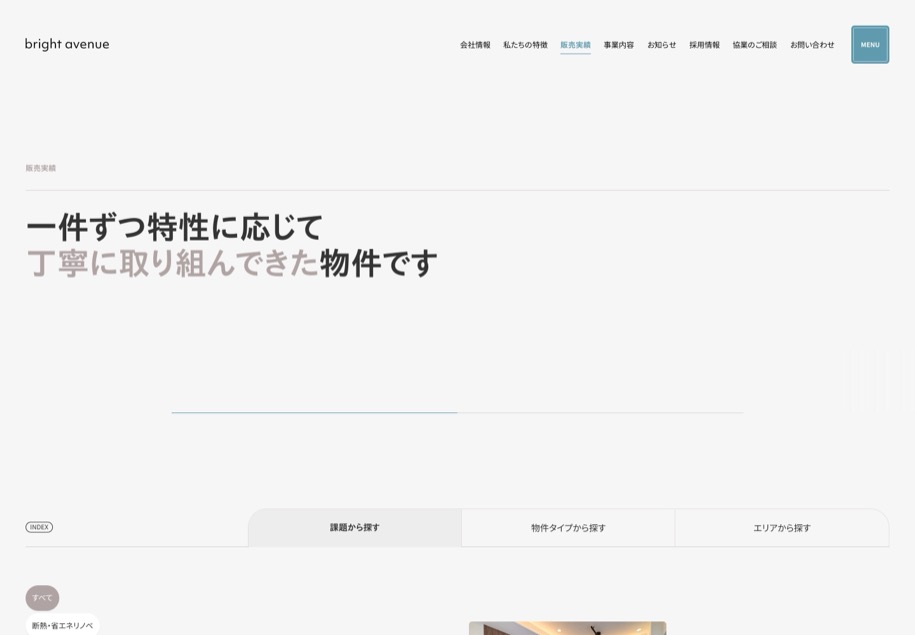Click the horizontal progress bar
Screen dimensions: 915x635
(x=458, y=413)
